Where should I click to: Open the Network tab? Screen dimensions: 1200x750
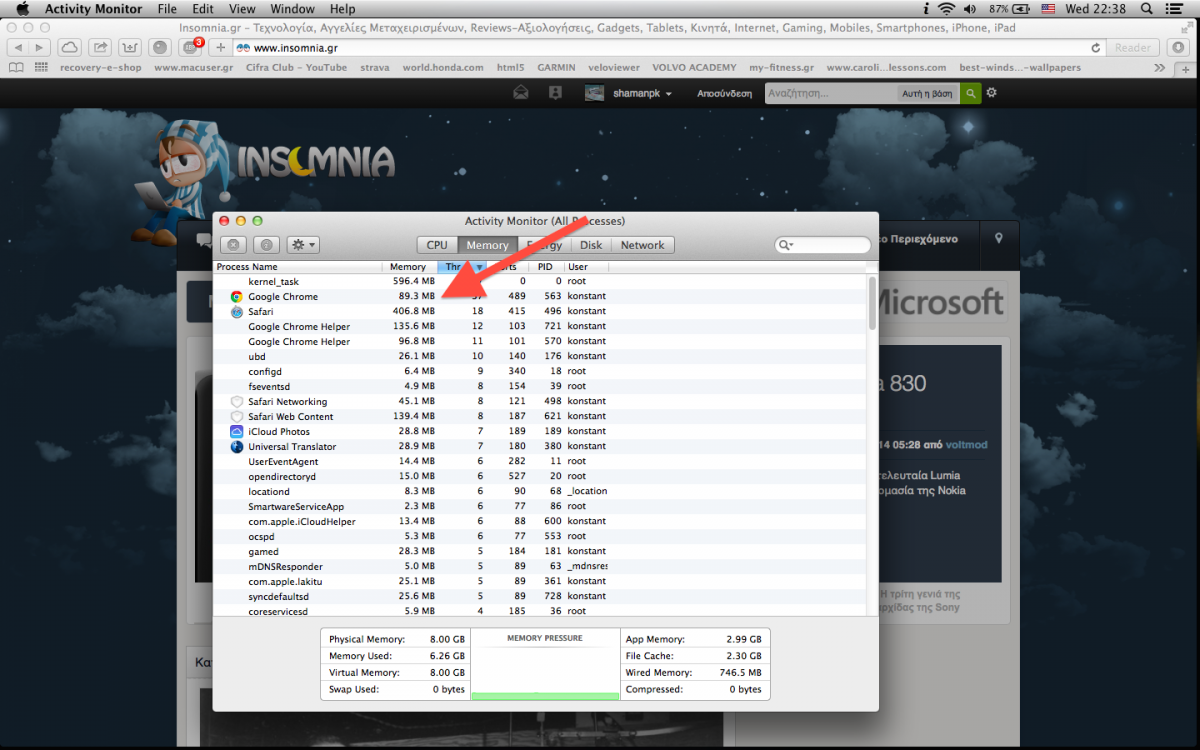[642, 245]
